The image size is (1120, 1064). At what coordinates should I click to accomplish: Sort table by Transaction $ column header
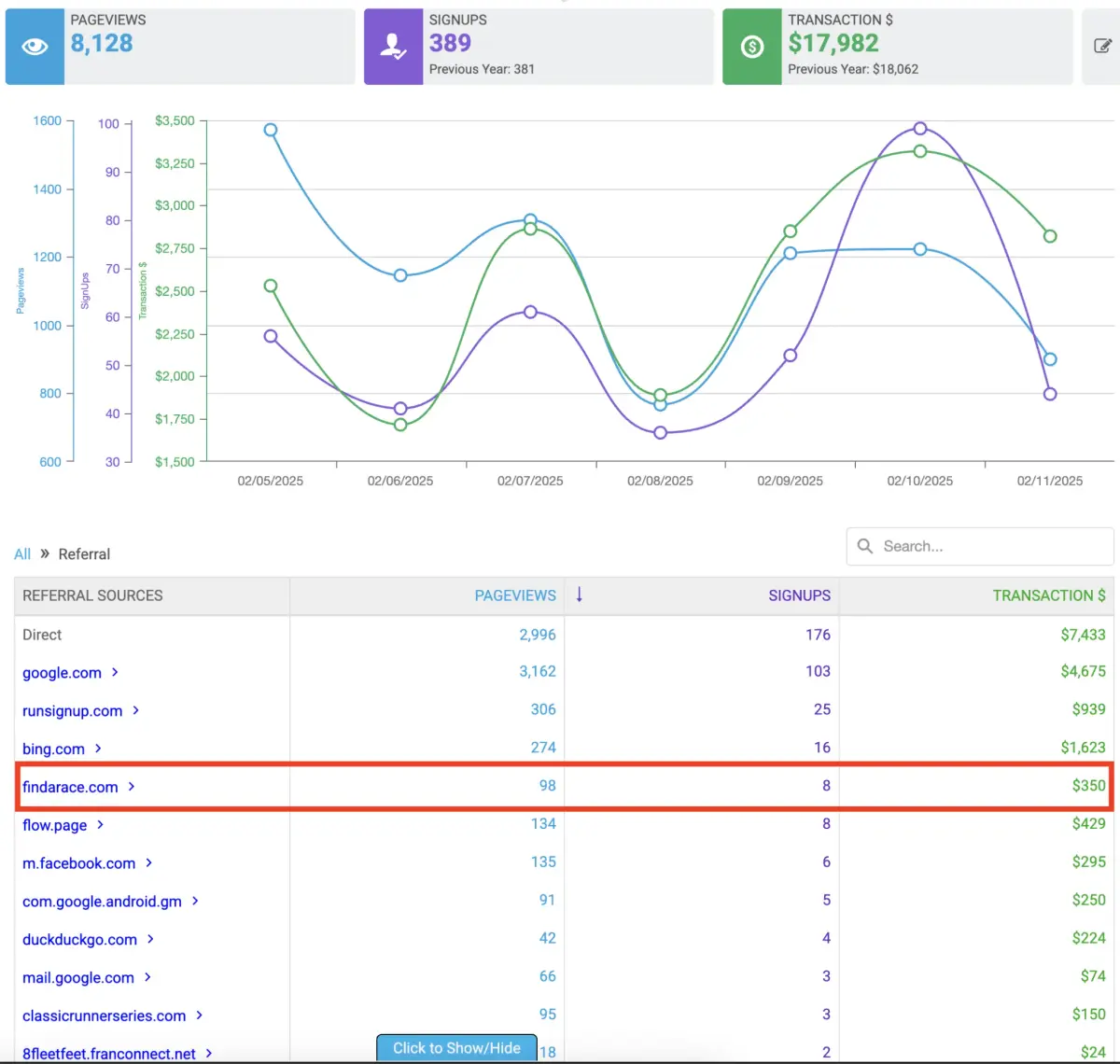click(1048, 595)
